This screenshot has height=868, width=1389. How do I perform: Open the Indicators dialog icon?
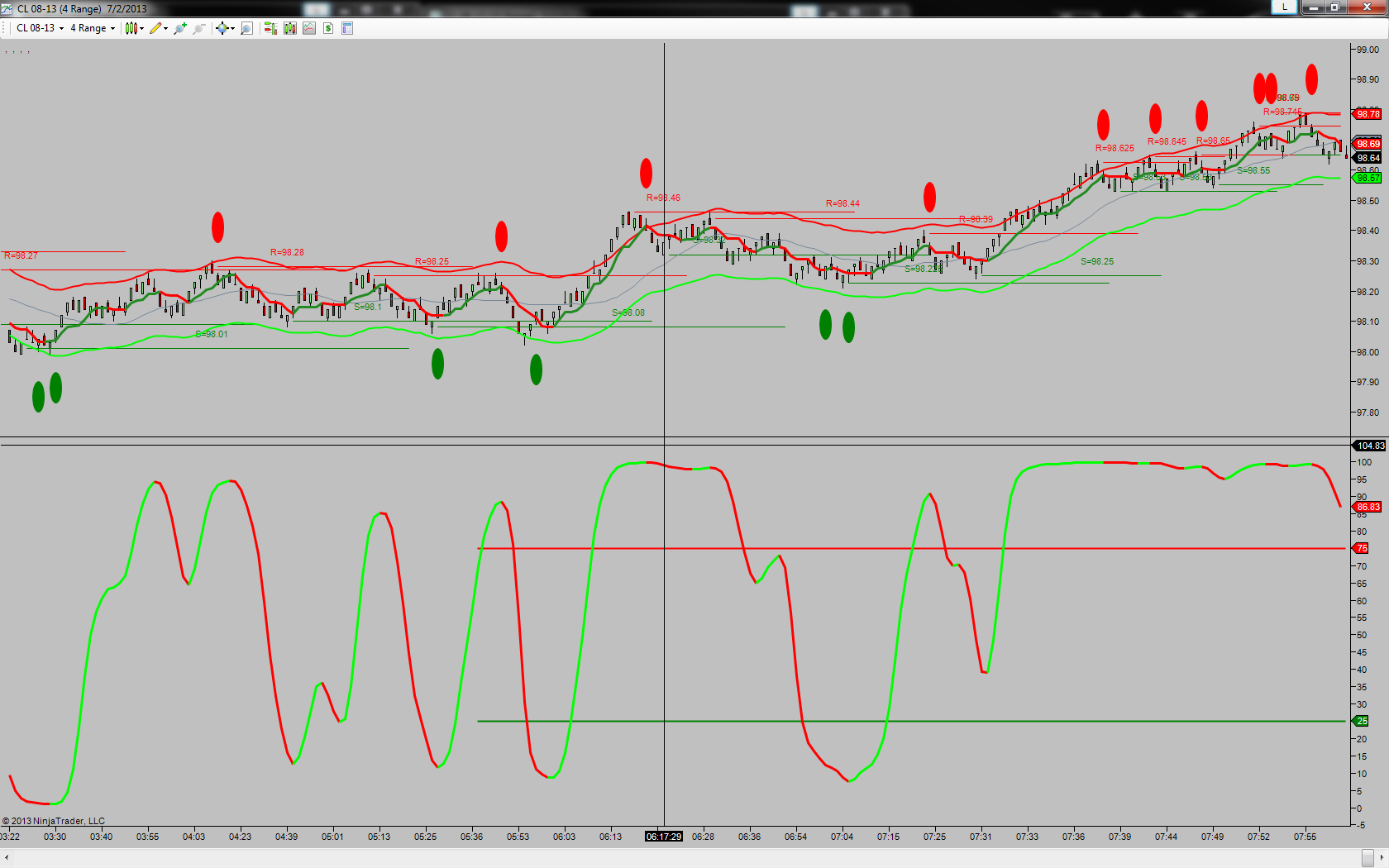[x=309, y=28]
